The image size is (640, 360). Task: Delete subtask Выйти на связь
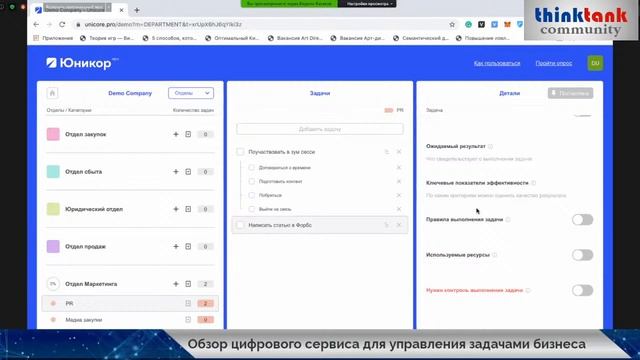[x=399, y=209]
